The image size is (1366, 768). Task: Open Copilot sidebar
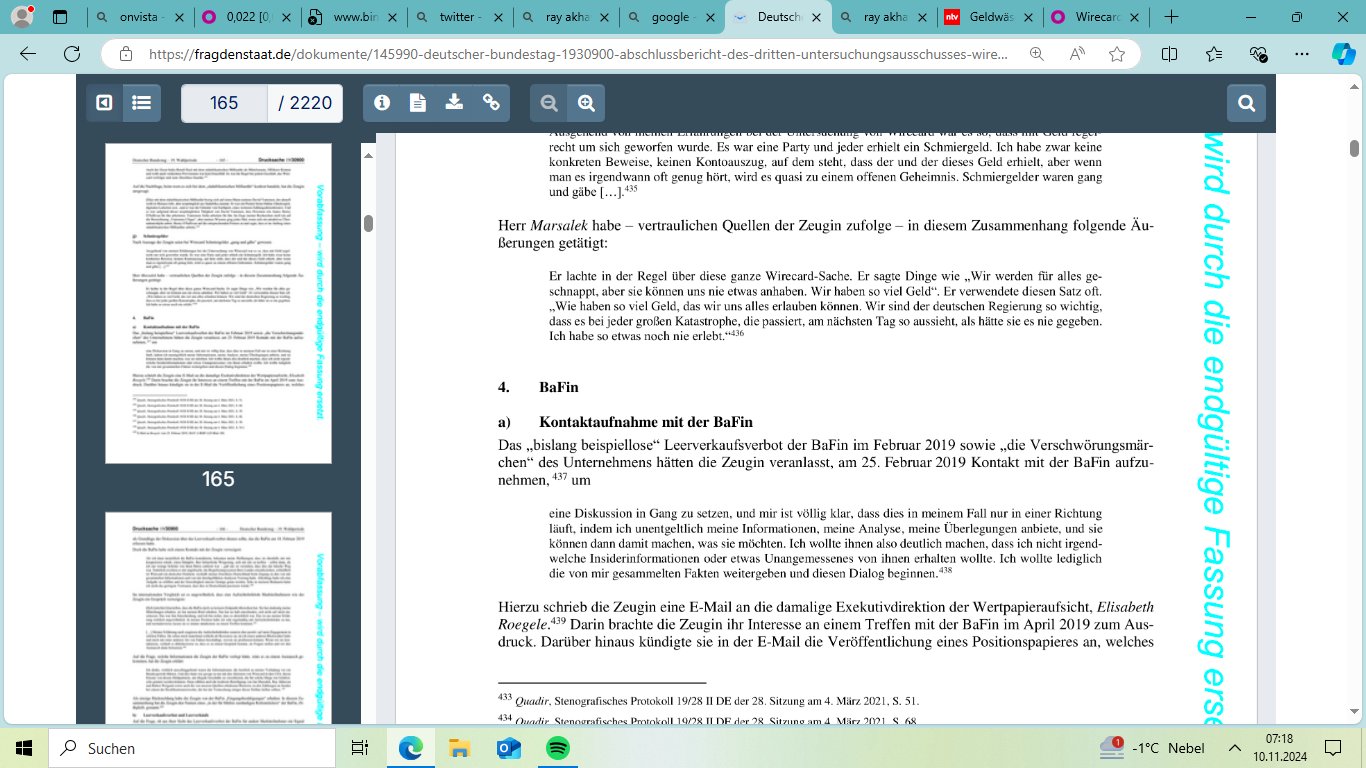point(1343,54)
